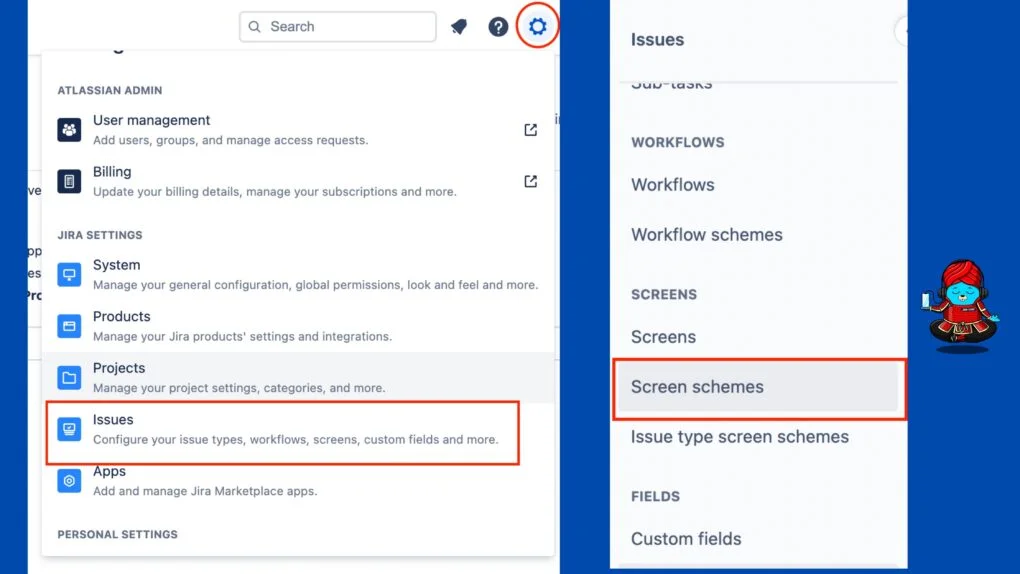The height and width of the screenshot is (574, 1020).
Task: Open Projects settings entry
Action: pos(298,377)
